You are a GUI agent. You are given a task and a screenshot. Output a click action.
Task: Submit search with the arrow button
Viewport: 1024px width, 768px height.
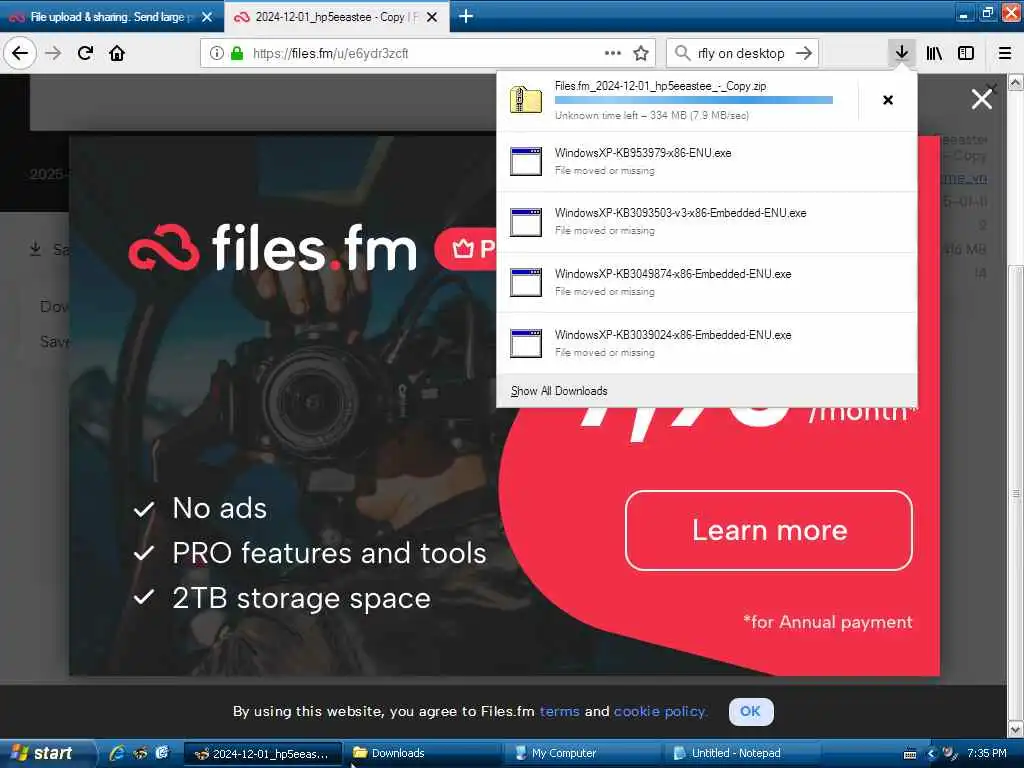click(805, 53)
